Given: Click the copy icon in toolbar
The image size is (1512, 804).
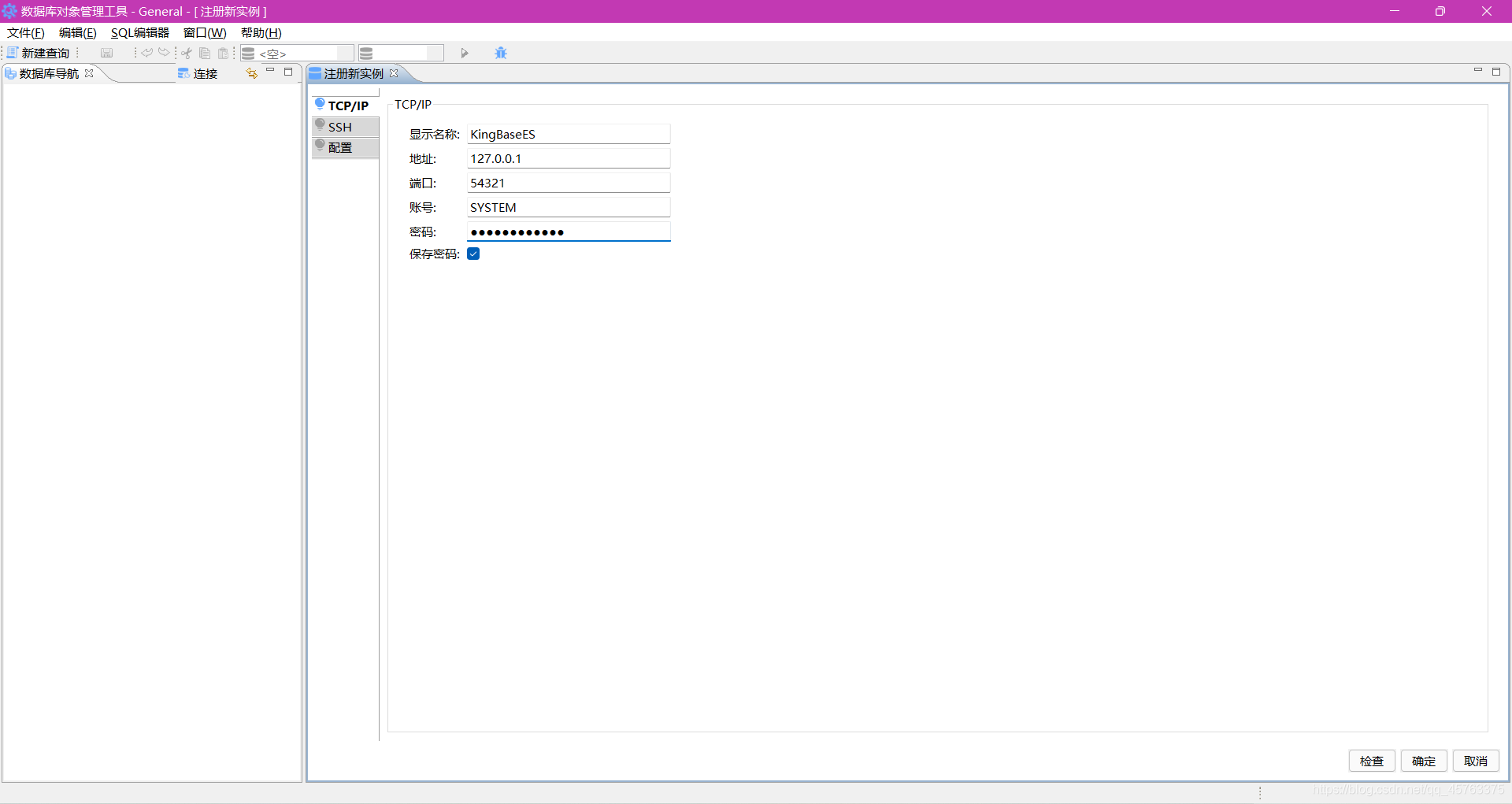Looking at the screenshot, I should [x=205, y=53].
